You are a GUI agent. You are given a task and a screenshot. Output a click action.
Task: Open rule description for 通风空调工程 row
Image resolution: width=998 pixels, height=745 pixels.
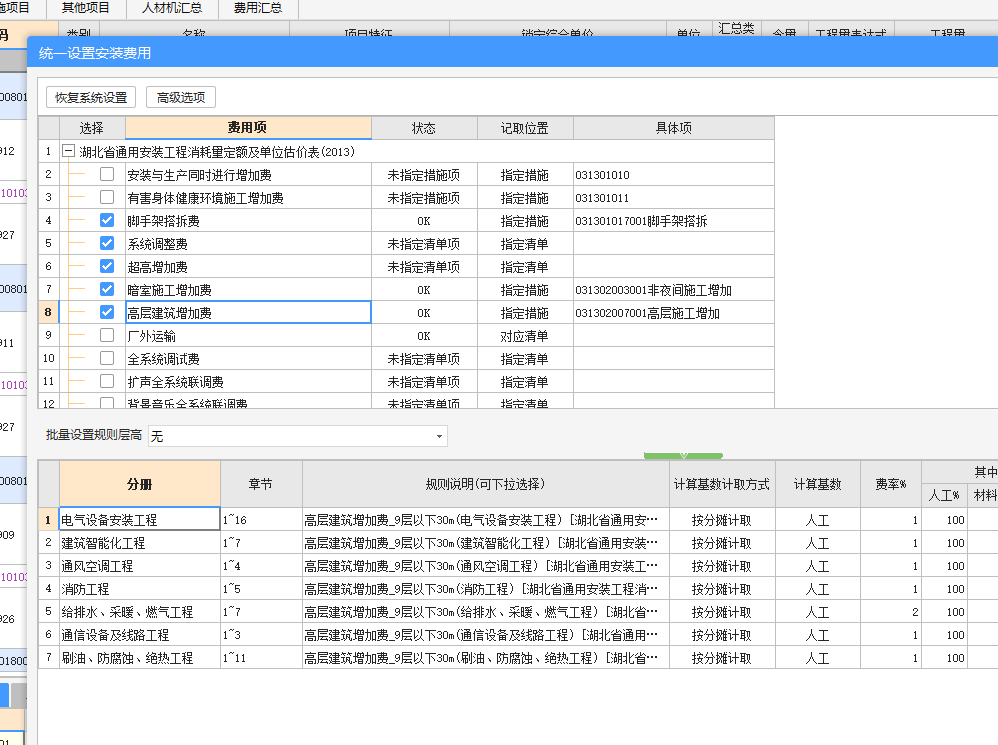pos(486,566)
